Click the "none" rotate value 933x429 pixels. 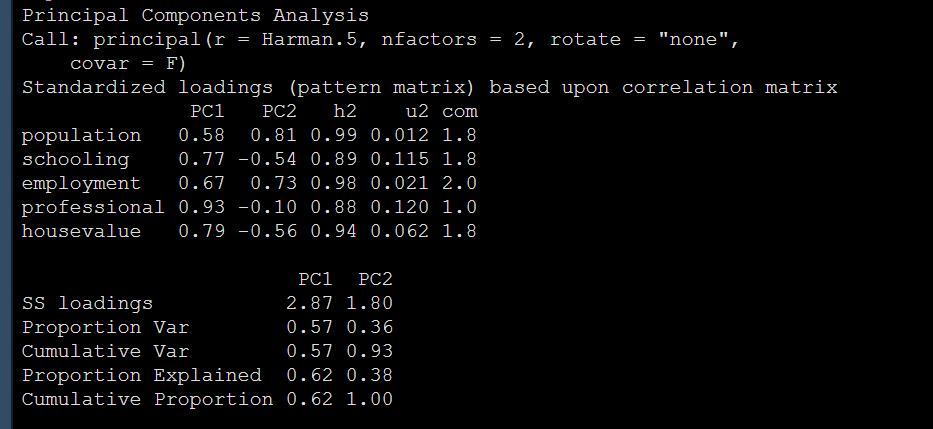pos(693,40)
